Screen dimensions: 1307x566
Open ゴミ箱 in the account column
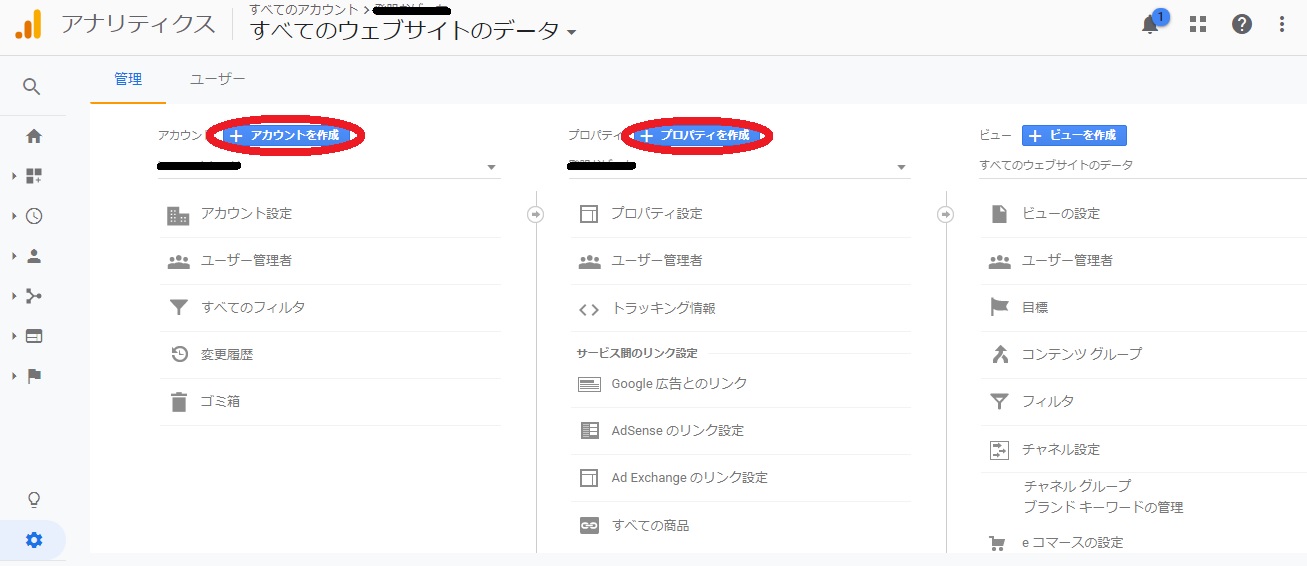(220, 402)
